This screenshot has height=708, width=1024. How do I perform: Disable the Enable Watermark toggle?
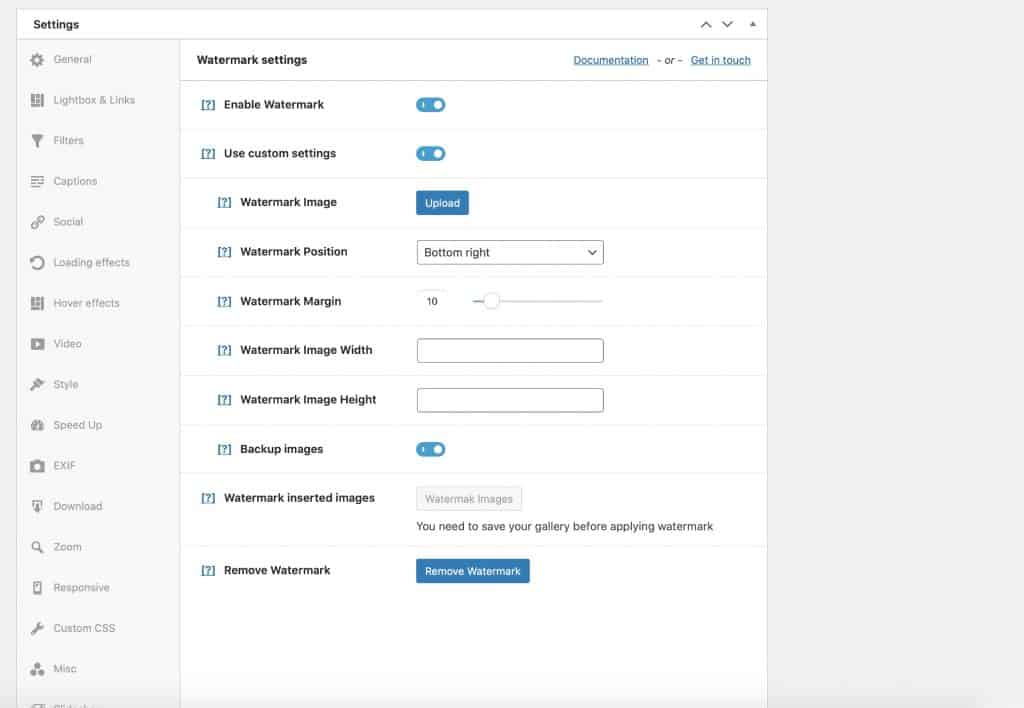tap(431, 104)
